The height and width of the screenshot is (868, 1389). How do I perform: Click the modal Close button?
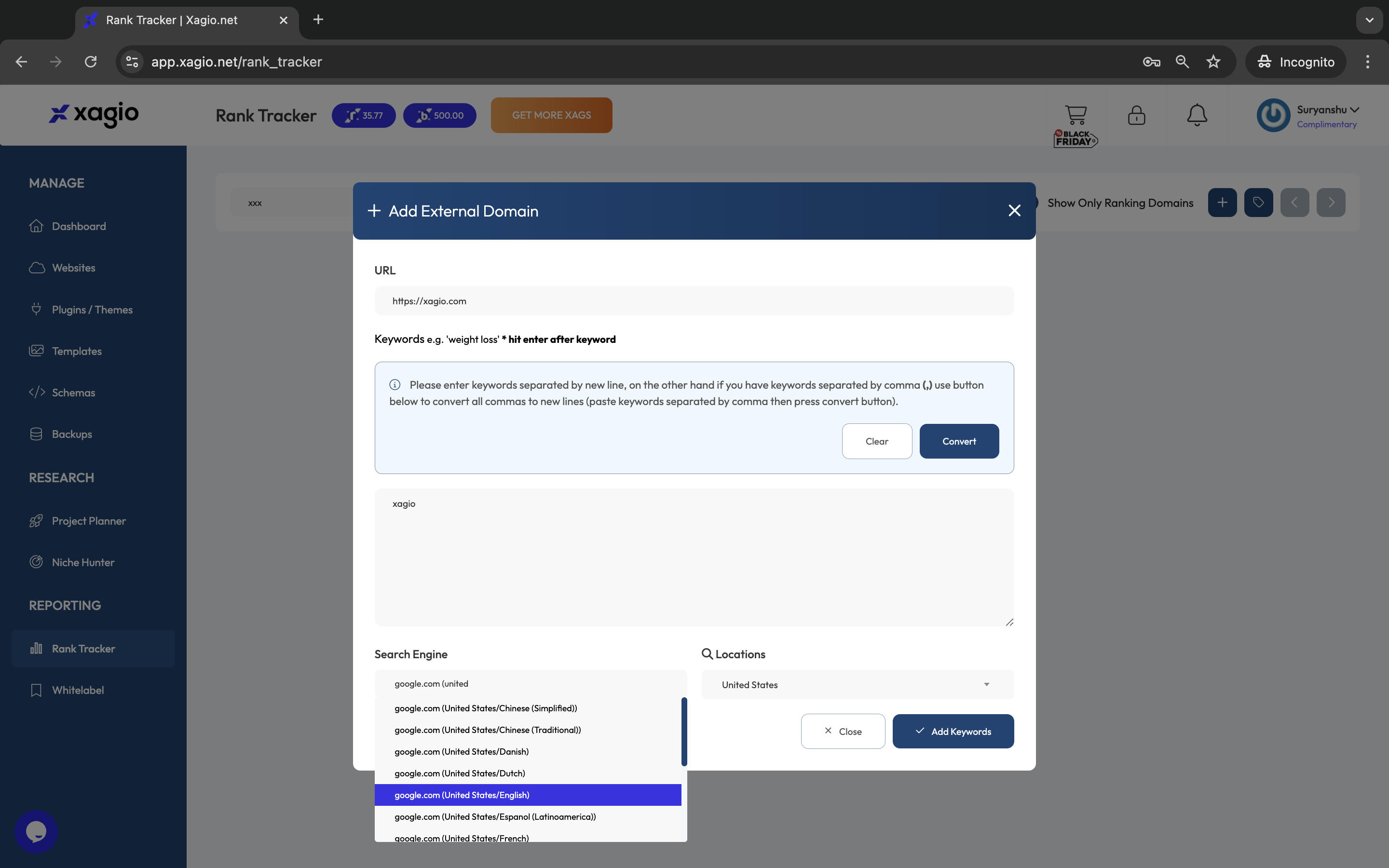pyautogui.click(x=843, y=732)
